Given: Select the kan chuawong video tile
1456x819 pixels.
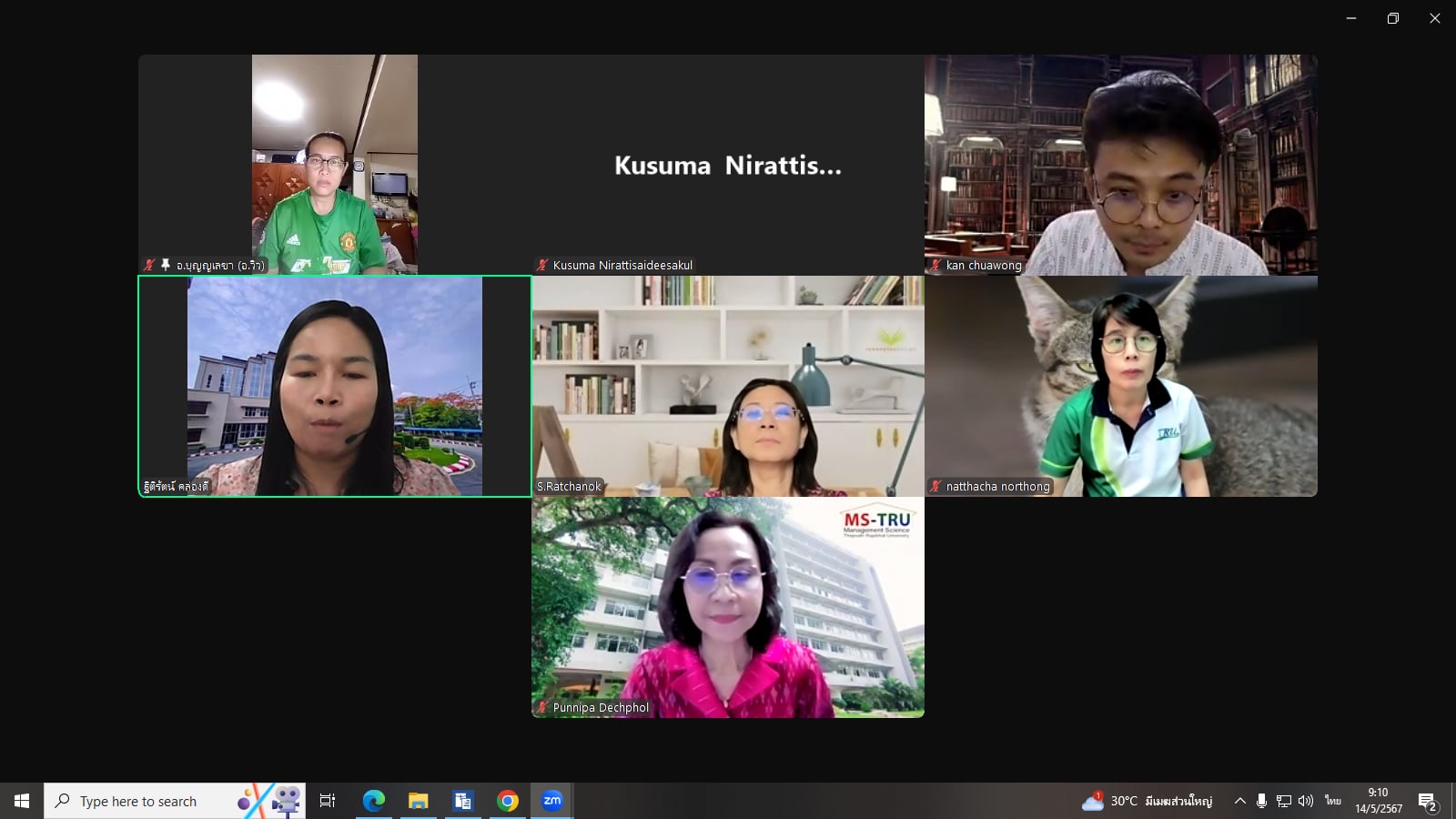Looking at the screenshot, I should 1121,165.
